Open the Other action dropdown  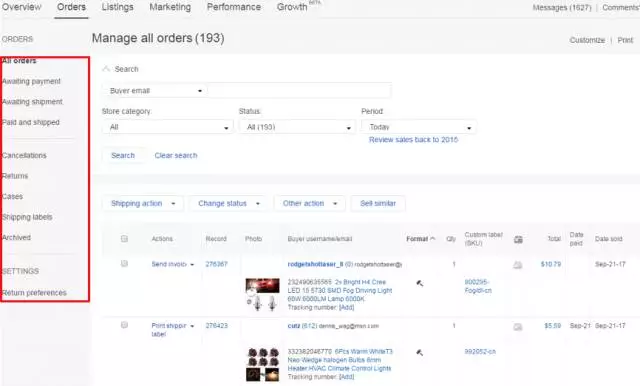click(310, 203)
